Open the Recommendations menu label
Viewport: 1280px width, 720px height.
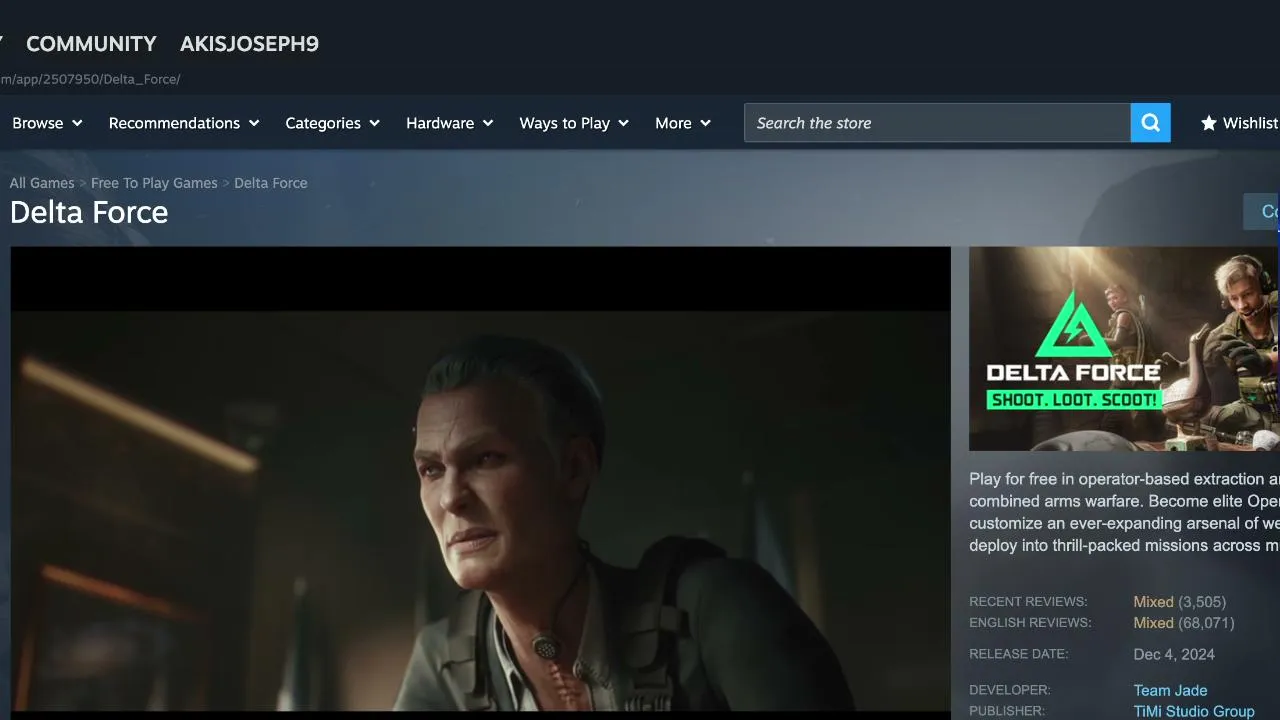point(174,123)
